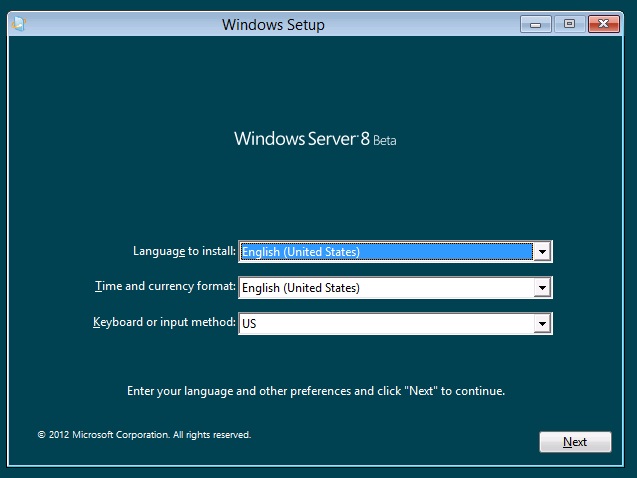Screen dimensions: 637x478
Task: Minimize the Windows Setup window
Action: coord(538,24)
